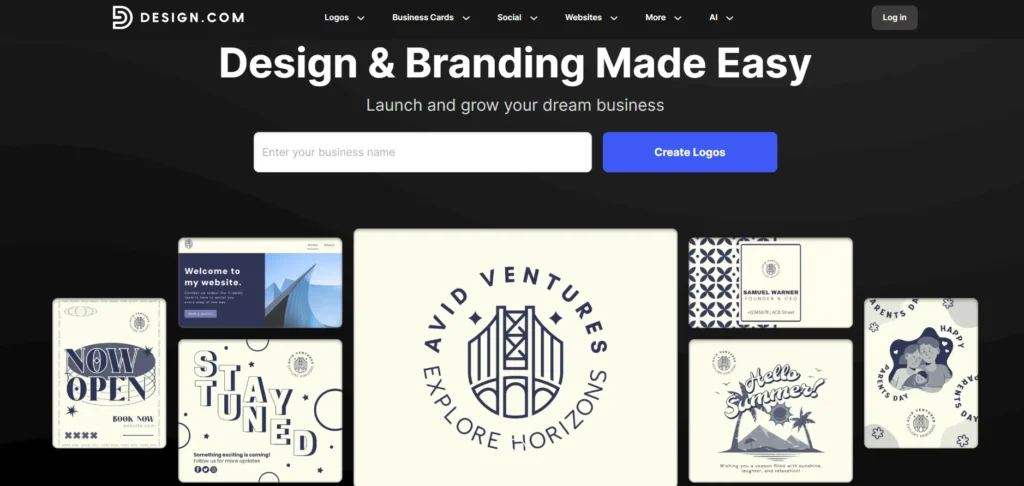The image size is (1024, 486).
Task: Expand the Social menu chevron
Action: tap(534, 18)
